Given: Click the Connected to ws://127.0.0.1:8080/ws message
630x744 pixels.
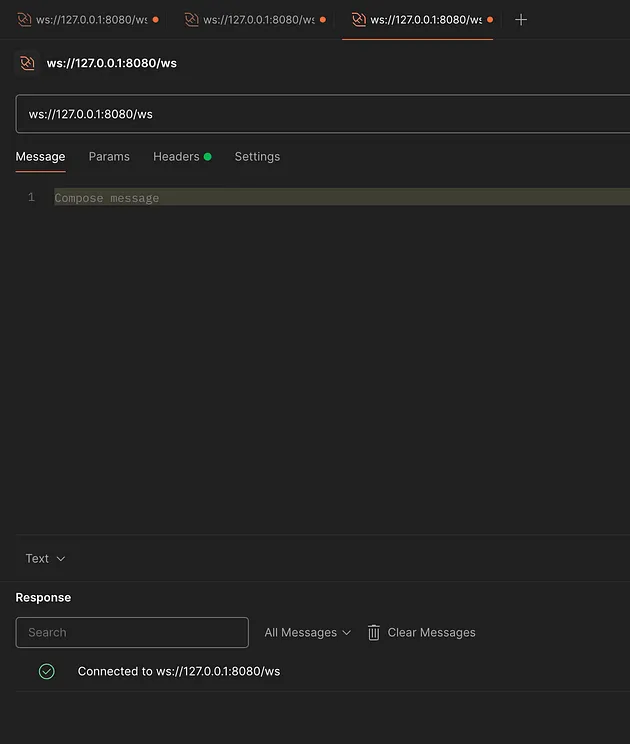Looking at the screenshot, I should click(179, 671).
